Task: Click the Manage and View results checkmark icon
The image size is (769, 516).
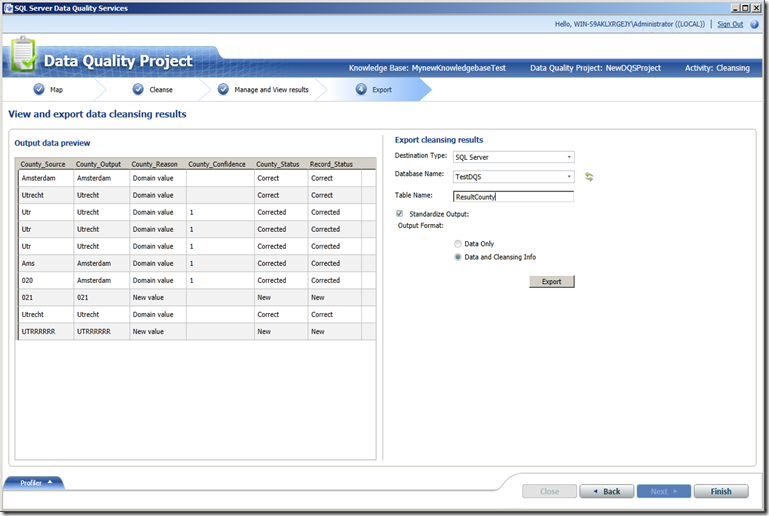Action: pos(223,89)
